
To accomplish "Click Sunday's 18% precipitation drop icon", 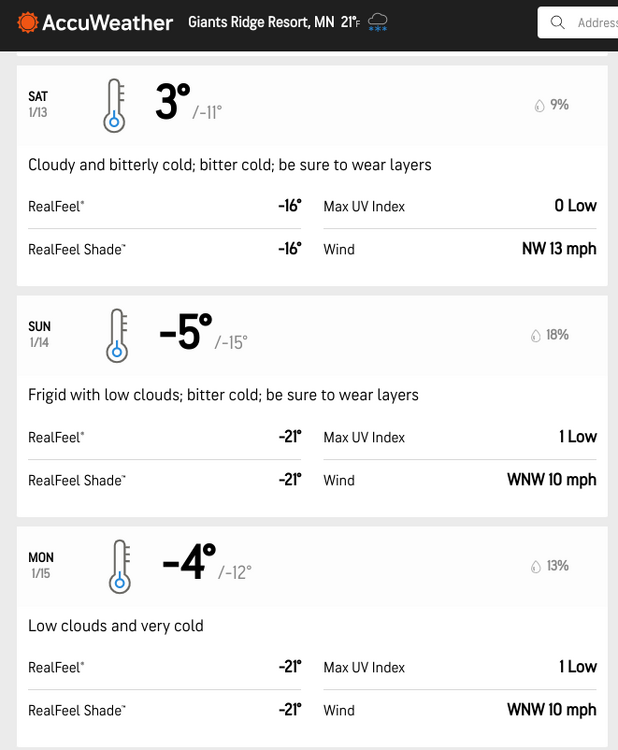I will click(x=535, y=335).
